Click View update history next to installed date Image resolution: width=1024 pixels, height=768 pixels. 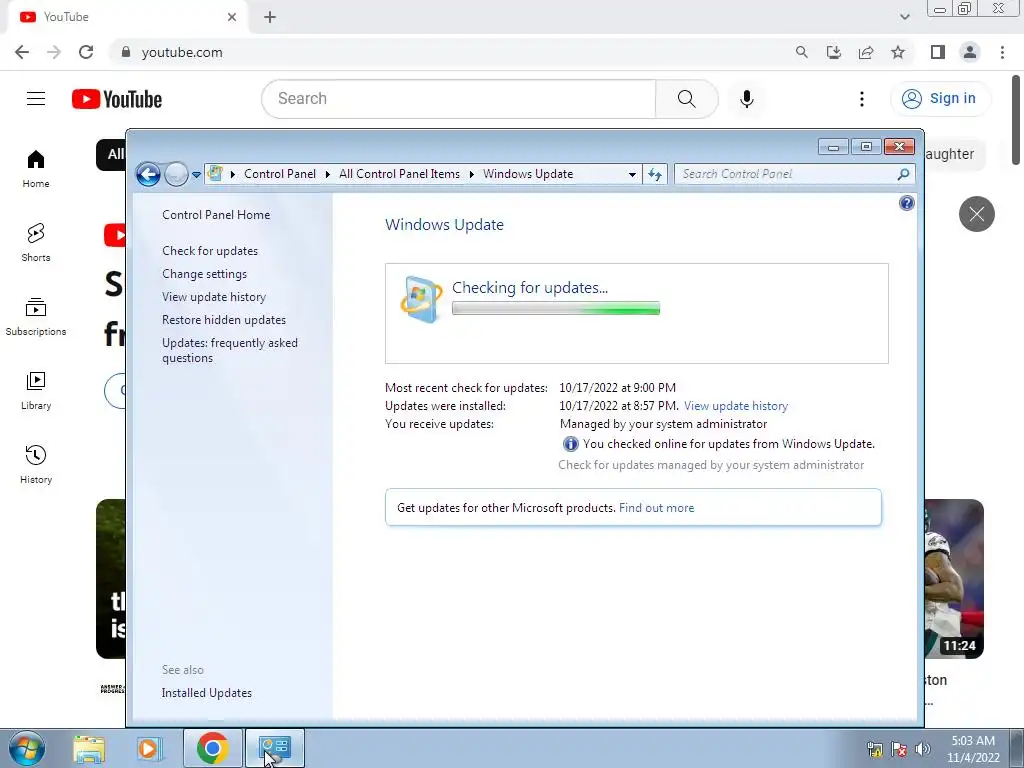(x=735, y=406)
